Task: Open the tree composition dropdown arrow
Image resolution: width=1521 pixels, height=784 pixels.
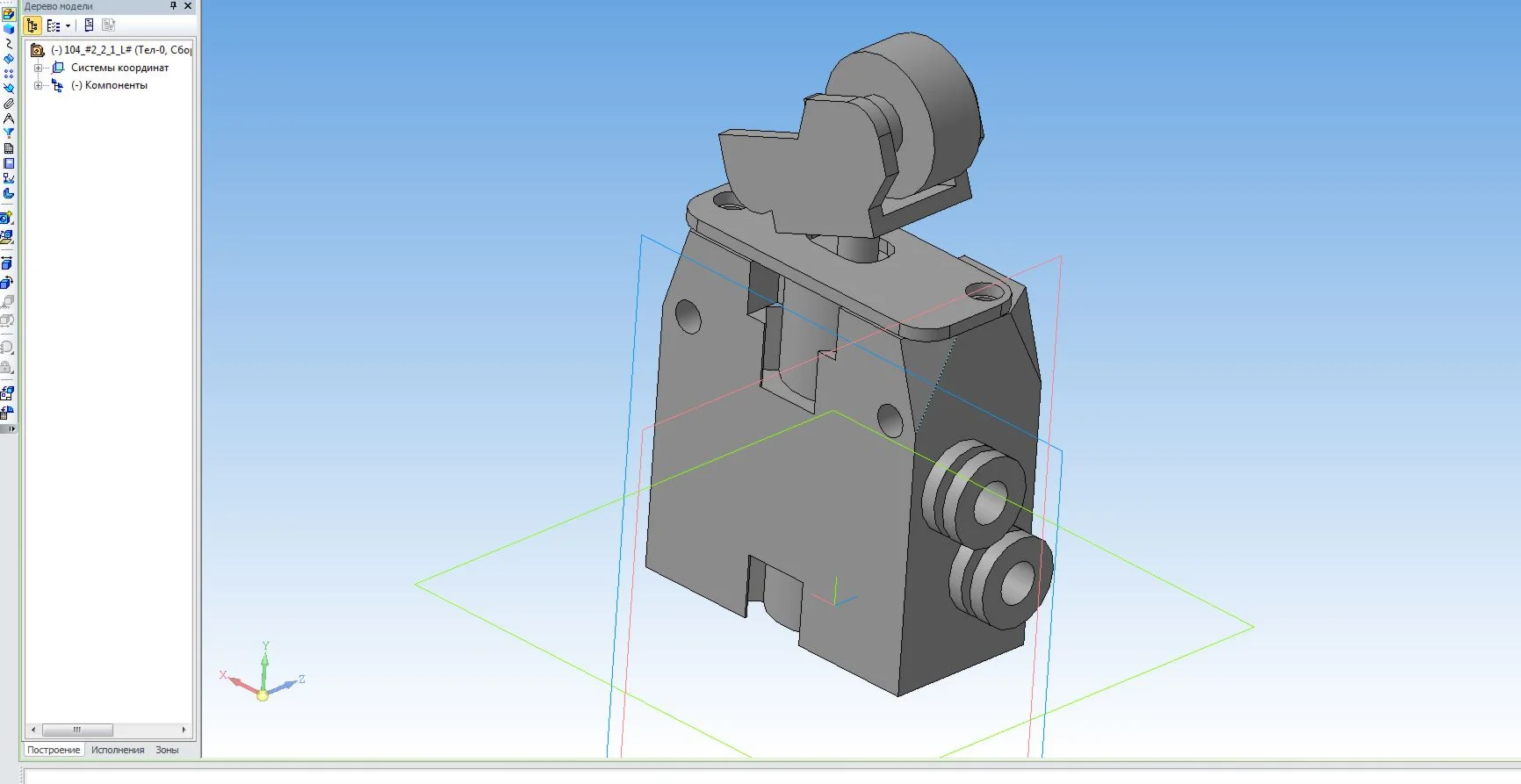Action: 68,25
